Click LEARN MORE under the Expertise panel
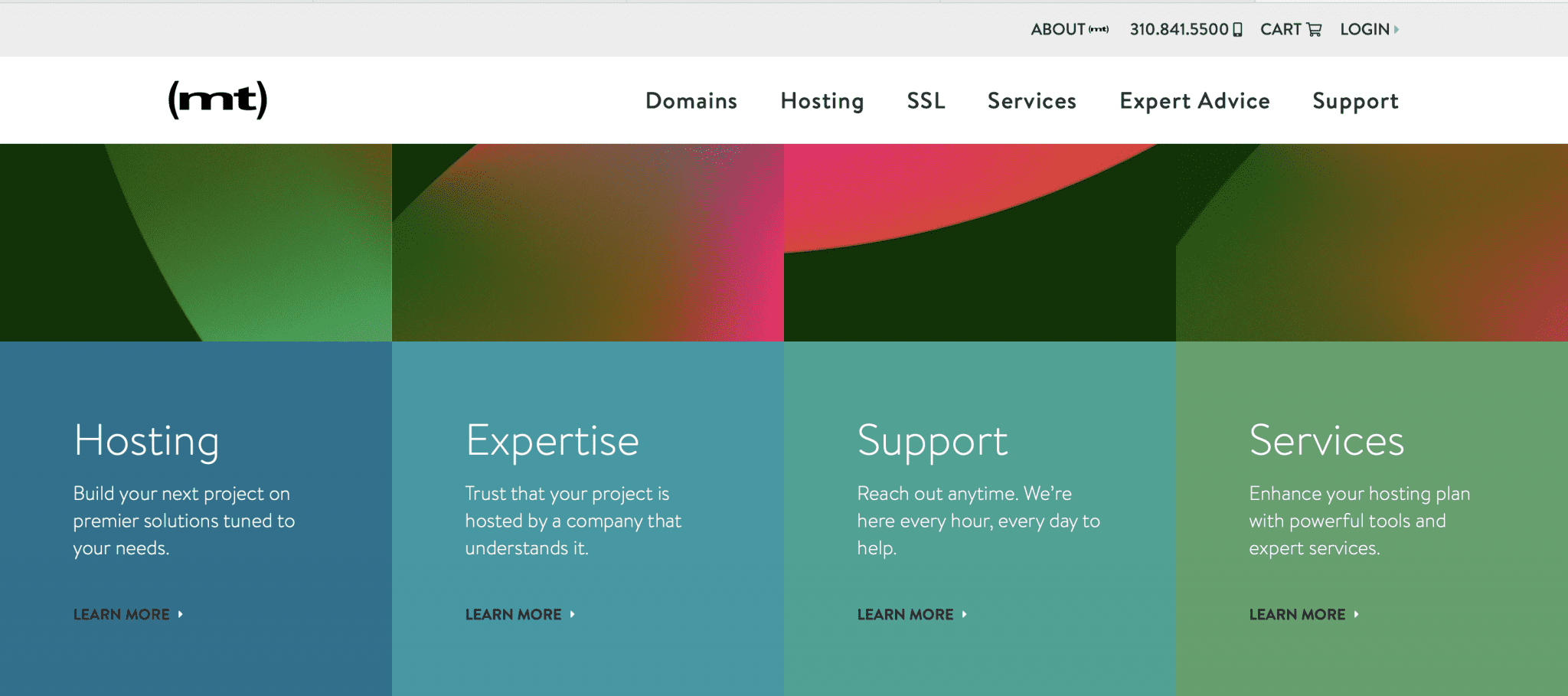1568x696 pixels. point(513,614)
